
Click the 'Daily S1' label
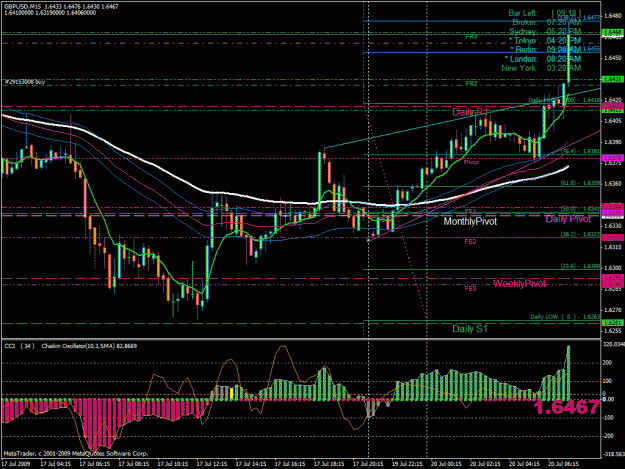470,329
